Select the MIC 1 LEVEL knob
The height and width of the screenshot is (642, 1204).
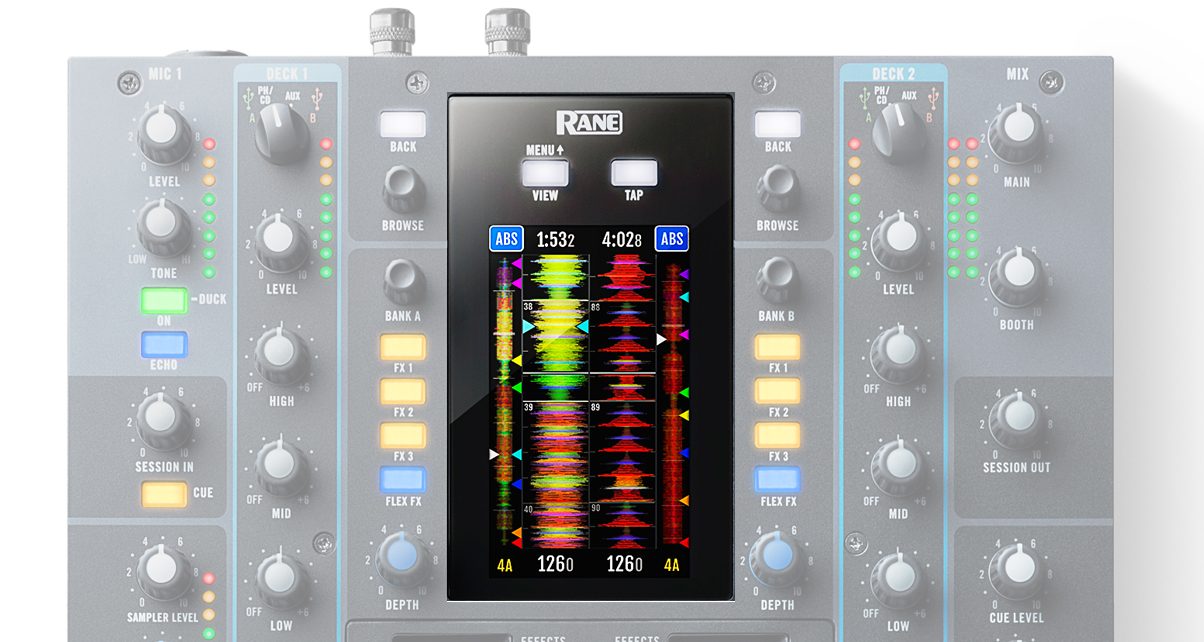(x=164, y=135)
